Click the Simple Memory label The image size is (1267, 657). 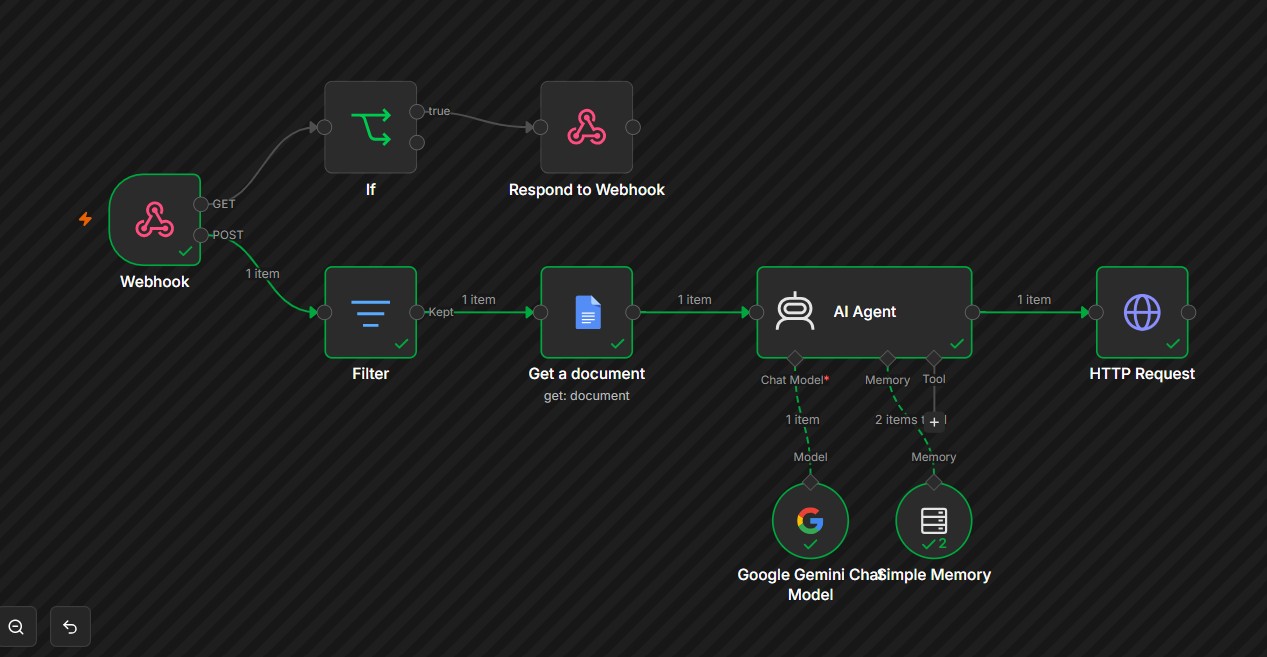pos(934,575)
